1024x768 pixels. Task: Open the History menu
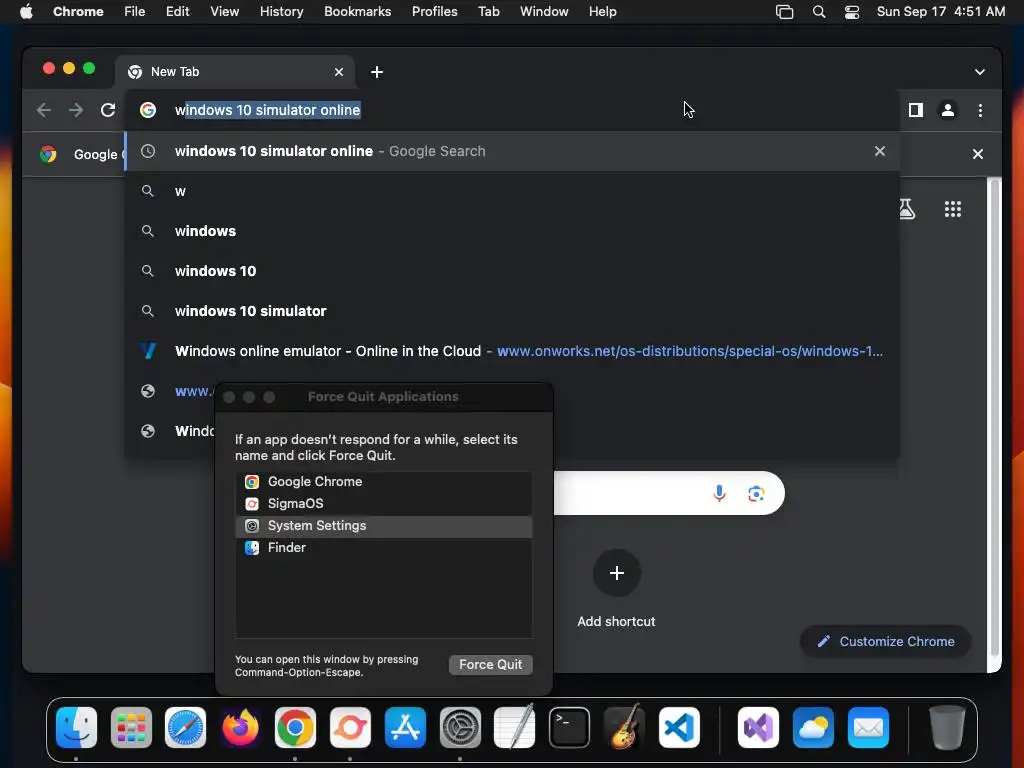(281, 12)
